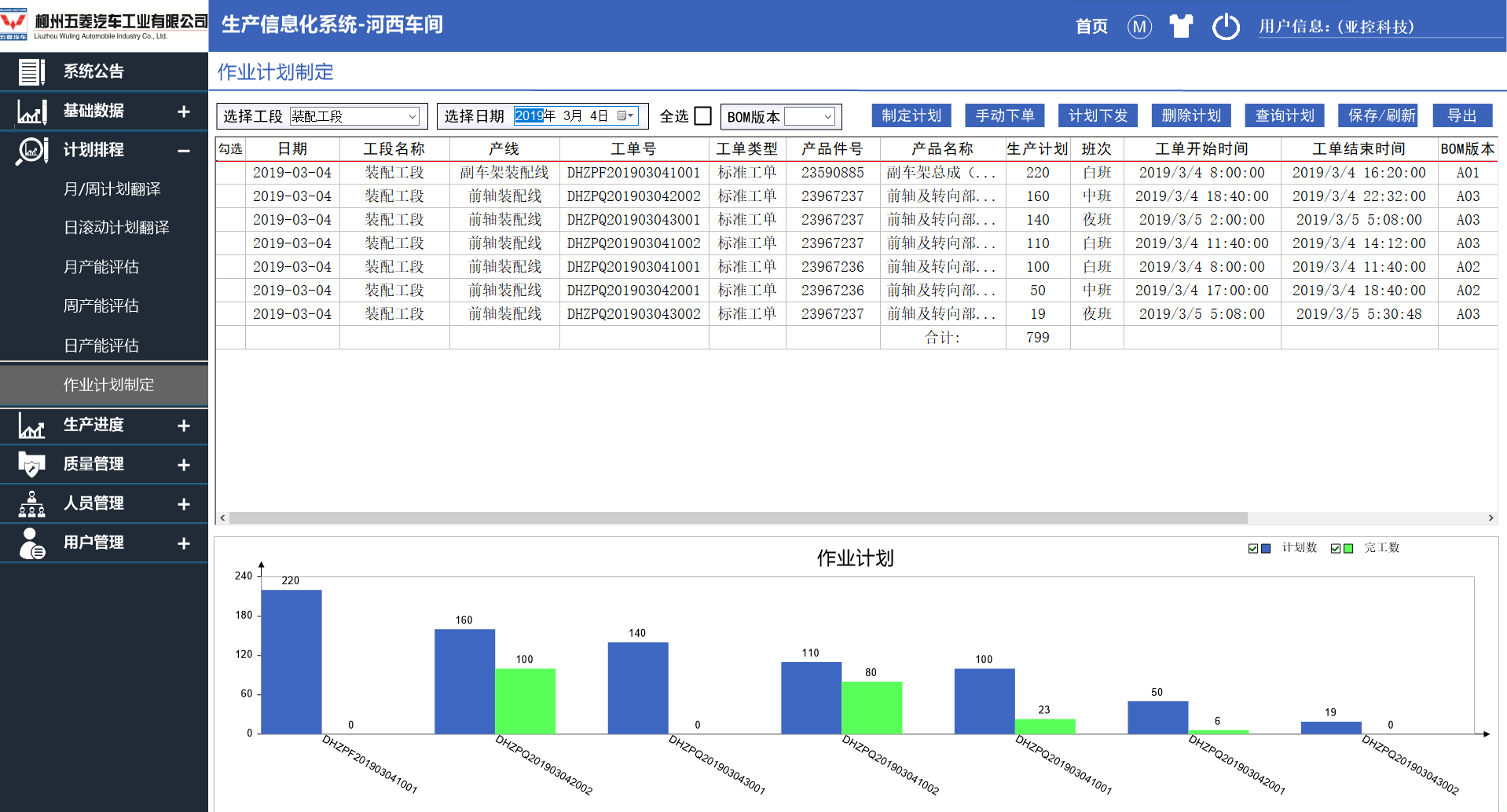
Task: Check the 勾选 cell for DHZPQ201903043002 row
Action: pos(230,314)
